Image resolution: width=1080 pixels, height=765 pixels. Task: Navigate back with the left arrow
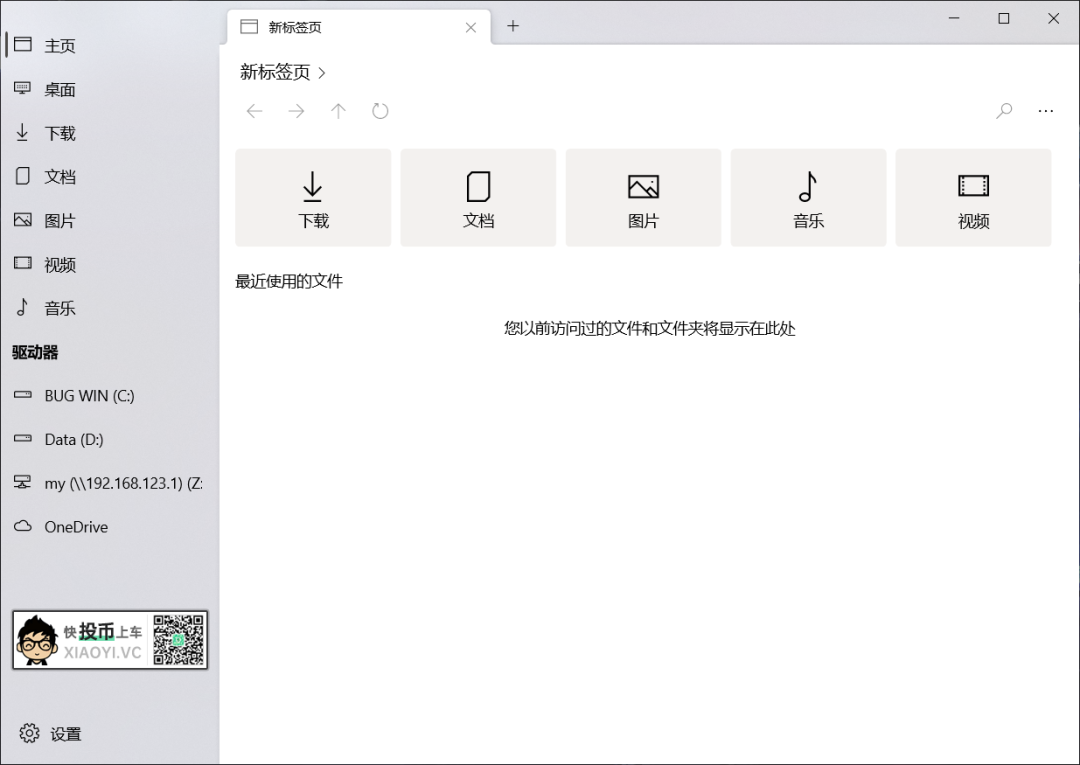click(255, 111)
